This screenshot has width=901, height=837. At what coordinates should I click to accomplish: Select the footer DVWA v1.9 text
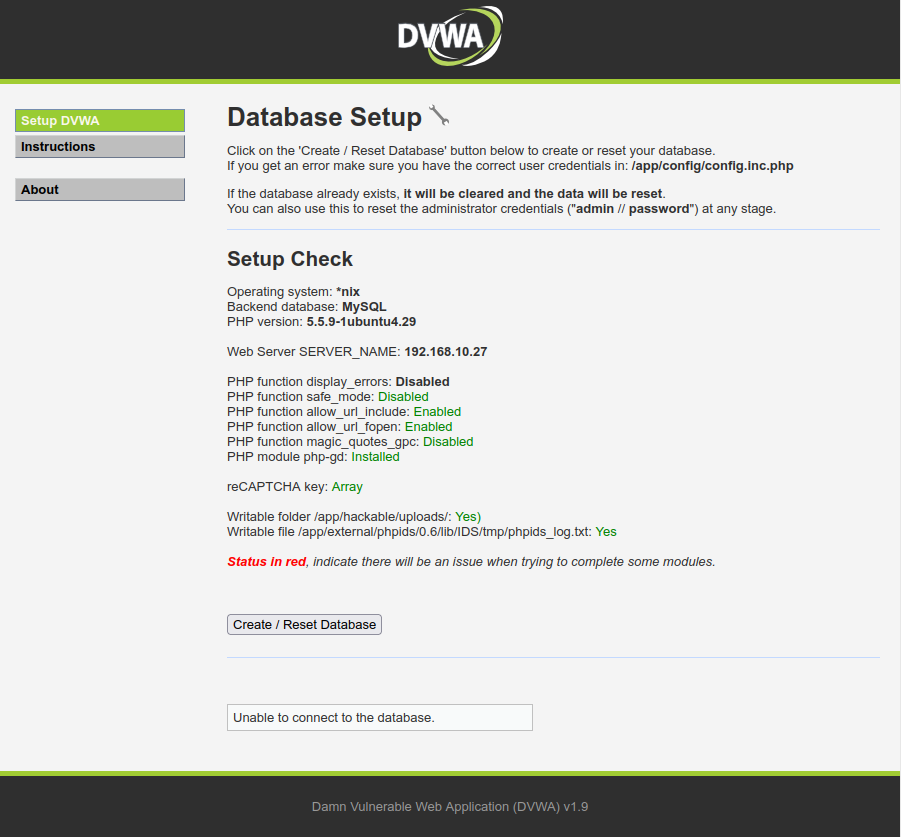click(x=450, y=807)
